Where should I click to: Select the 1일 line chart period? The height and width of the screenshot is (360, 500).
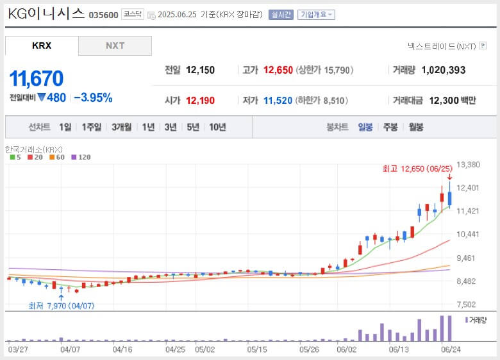coord(65,127)
